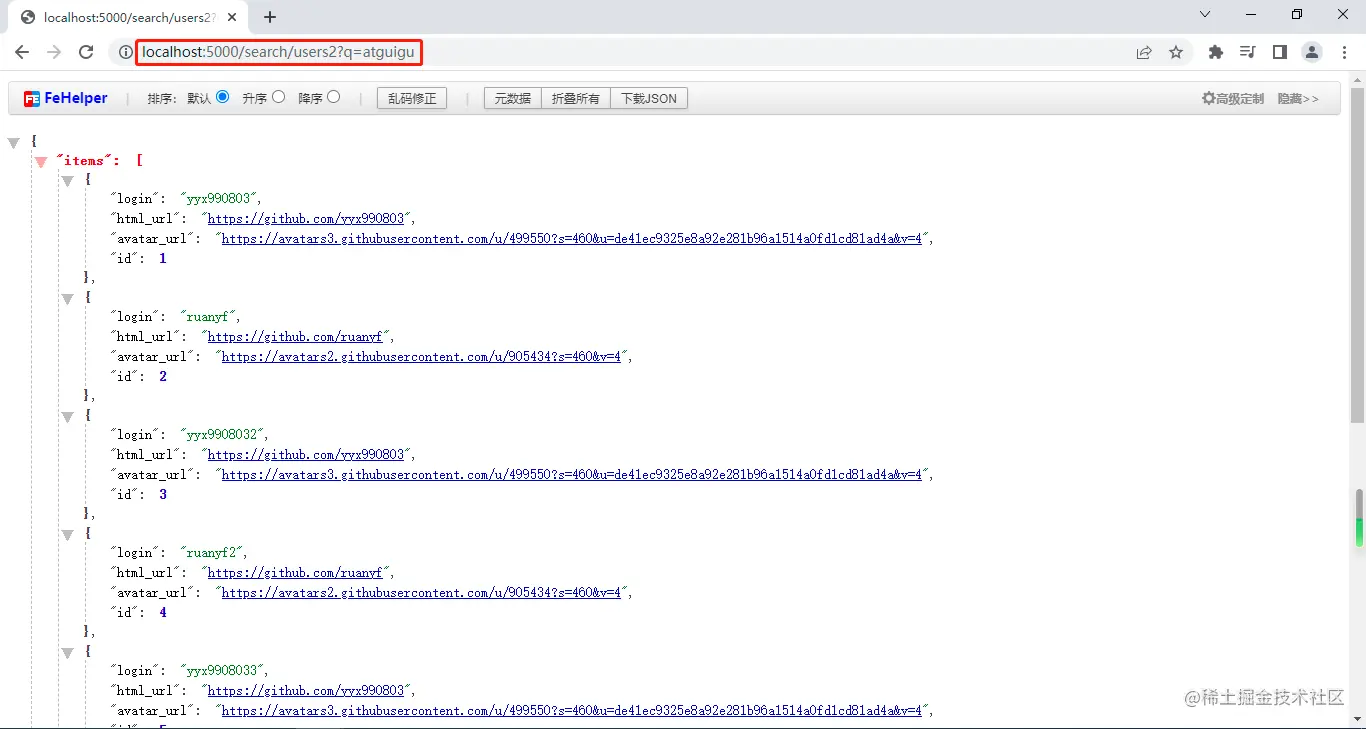This screenshot has width=1366, height=729.
Task: Share this page via the share icon
Action: click(x=1144, y=52)
